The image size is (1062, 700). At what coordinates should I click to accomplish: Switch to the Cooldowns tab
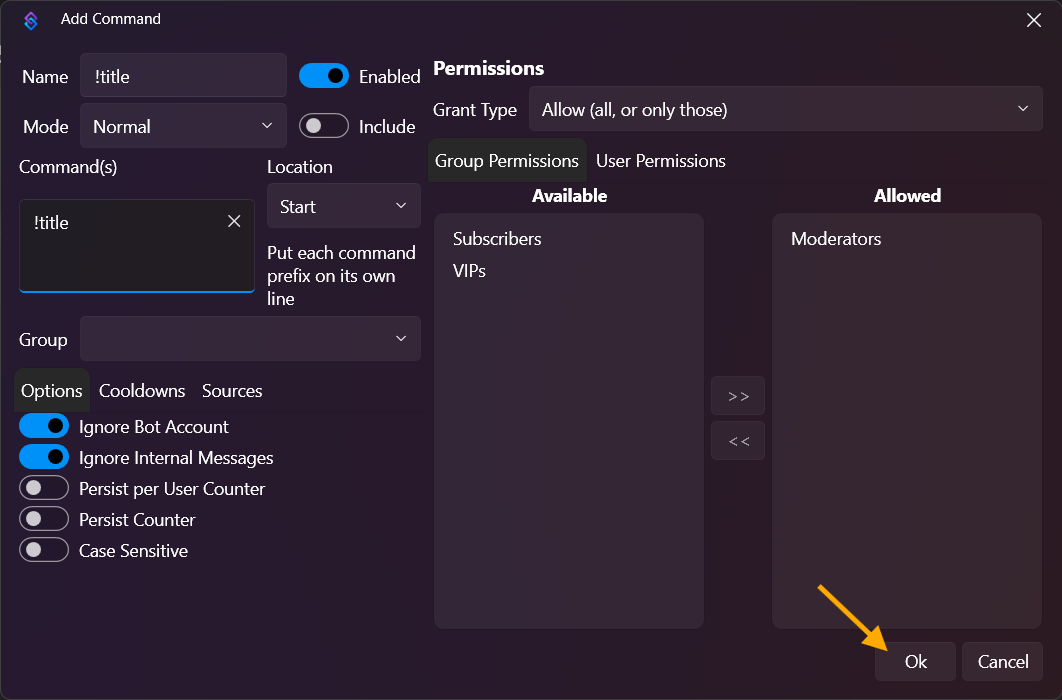(142, 391)
